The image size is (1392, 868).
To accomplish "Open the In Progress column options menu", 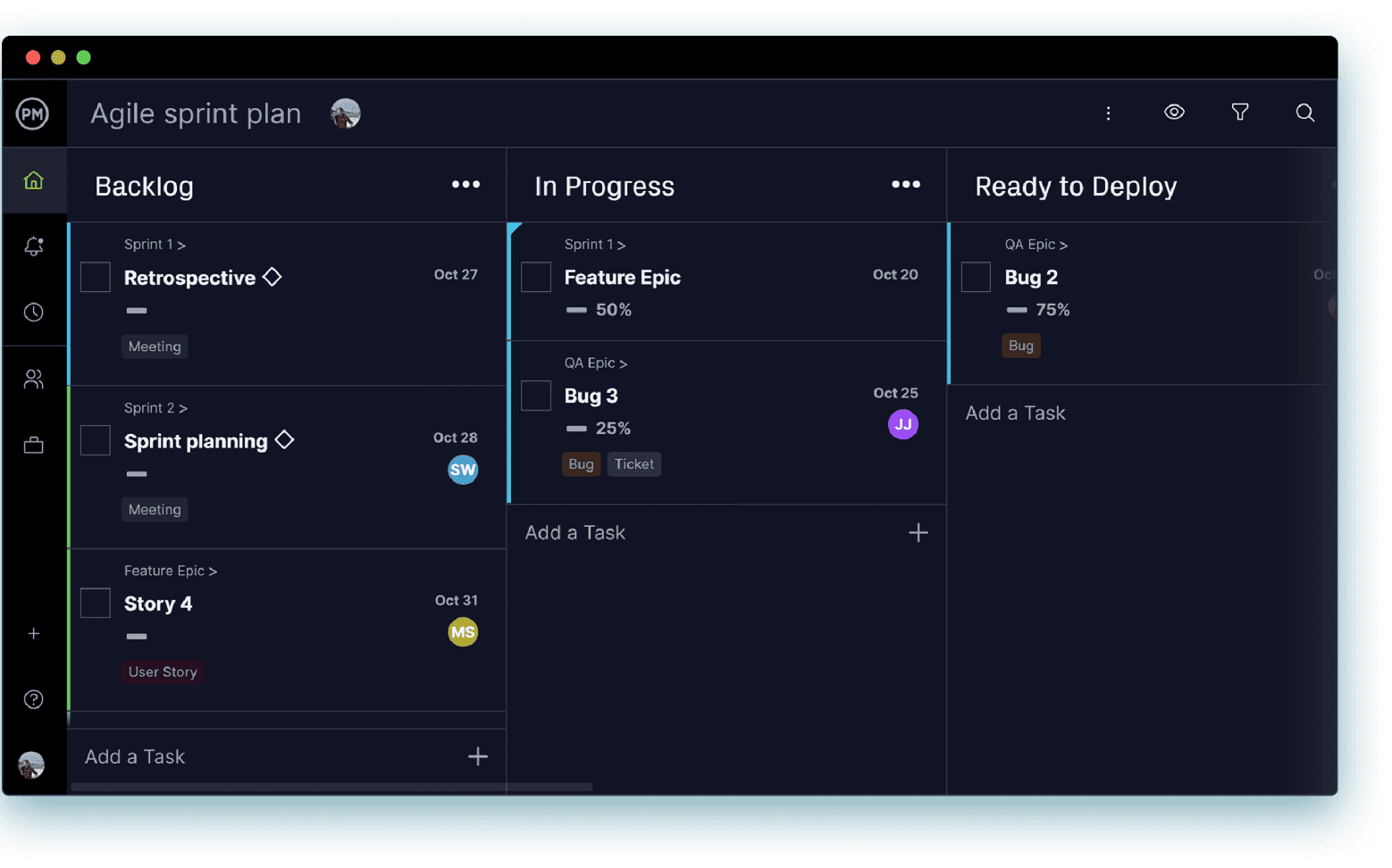I will point(905,185).
